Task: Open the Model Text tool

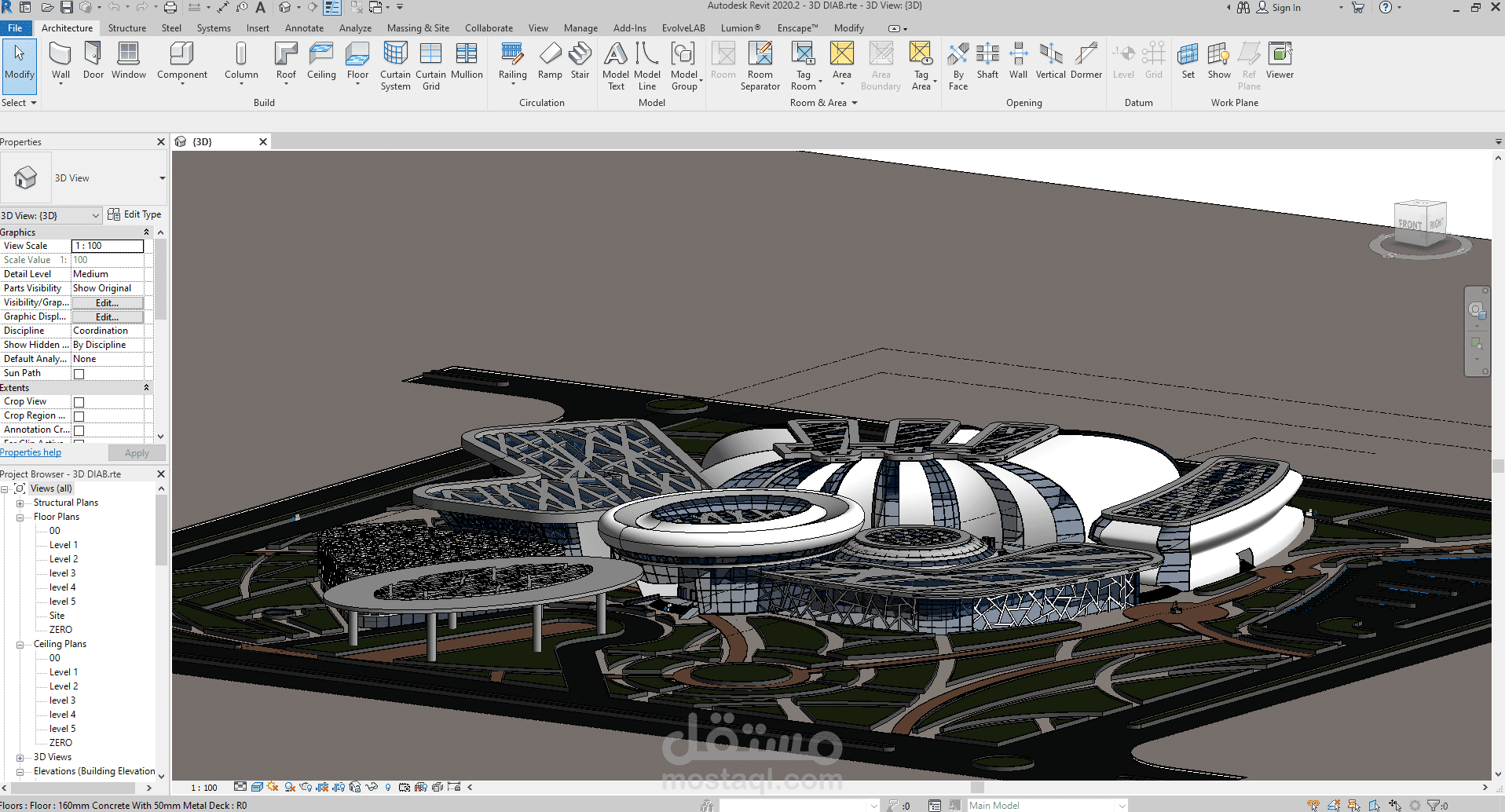Action: point(616,66)
